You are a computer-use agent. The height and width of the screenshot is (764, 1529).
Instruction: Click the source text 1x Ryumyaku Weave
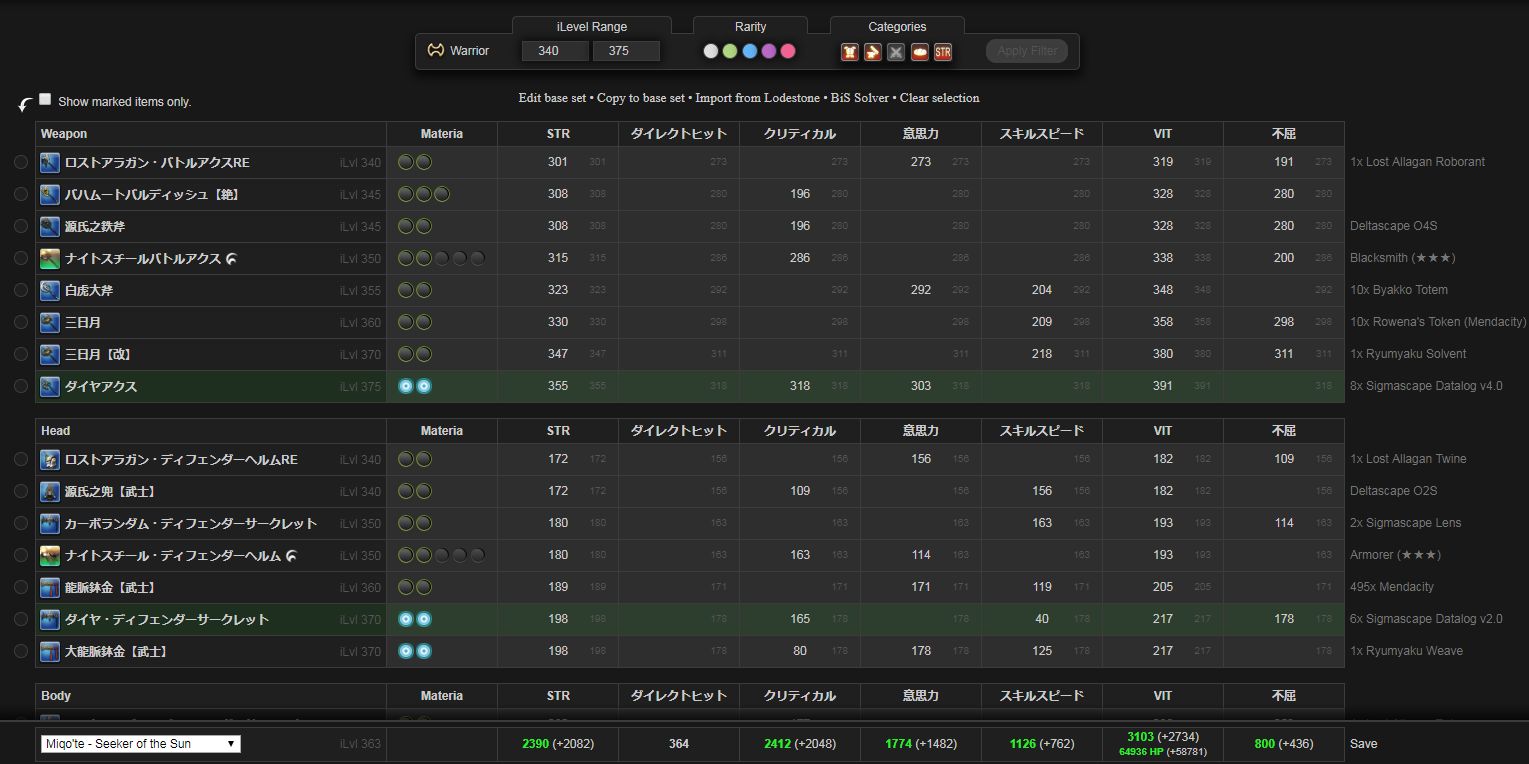click(x=1406, y=651)
